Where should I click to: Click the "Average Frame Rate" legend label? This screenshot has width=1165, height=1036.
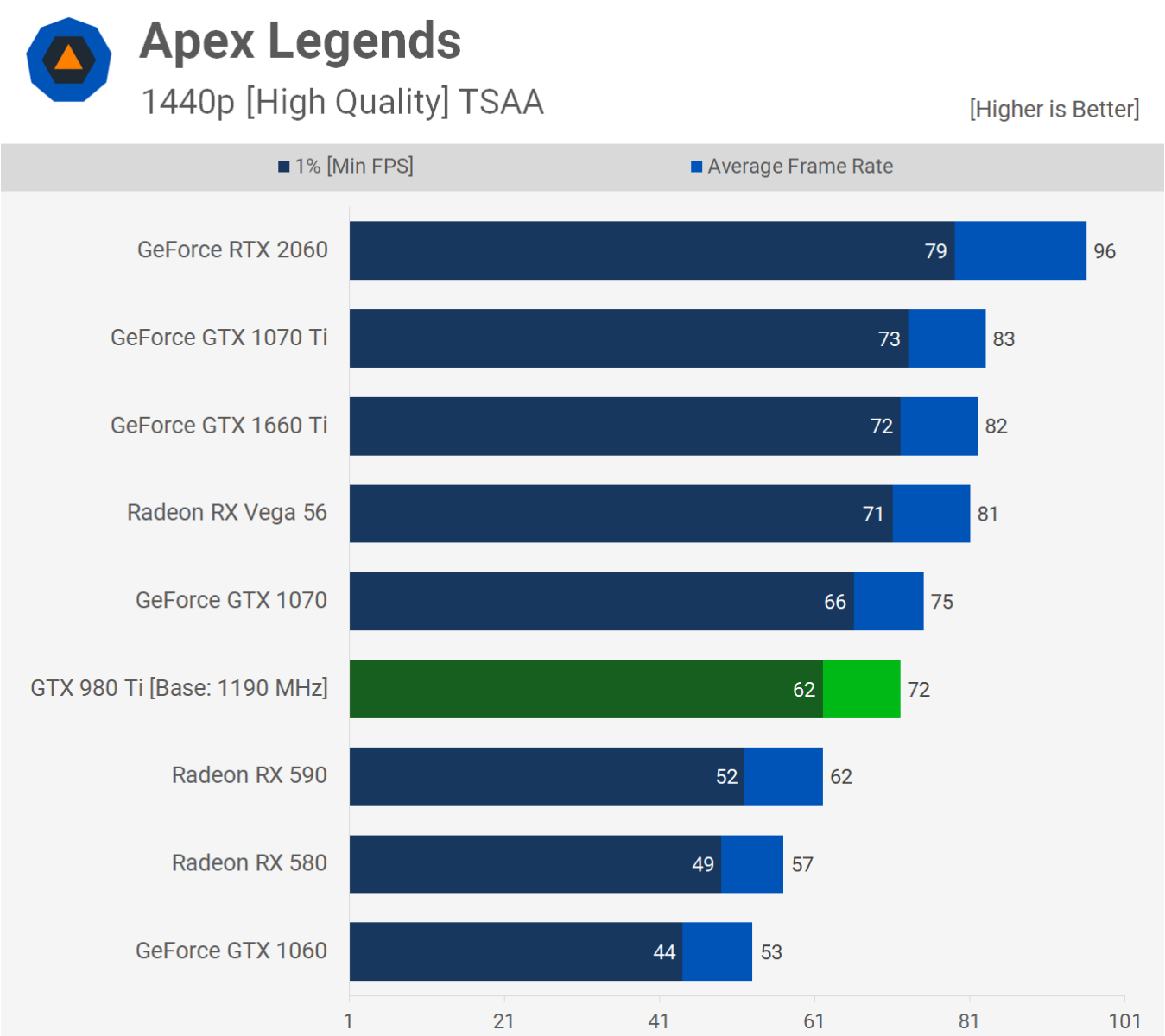coord(801,166)
